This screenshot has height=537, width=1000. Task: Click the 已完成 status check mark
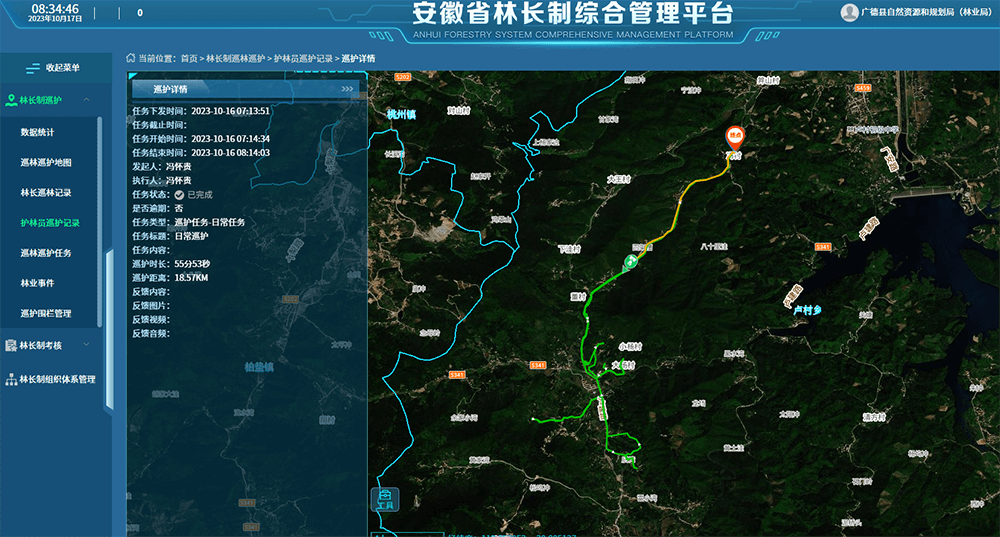tap(179, 194)
